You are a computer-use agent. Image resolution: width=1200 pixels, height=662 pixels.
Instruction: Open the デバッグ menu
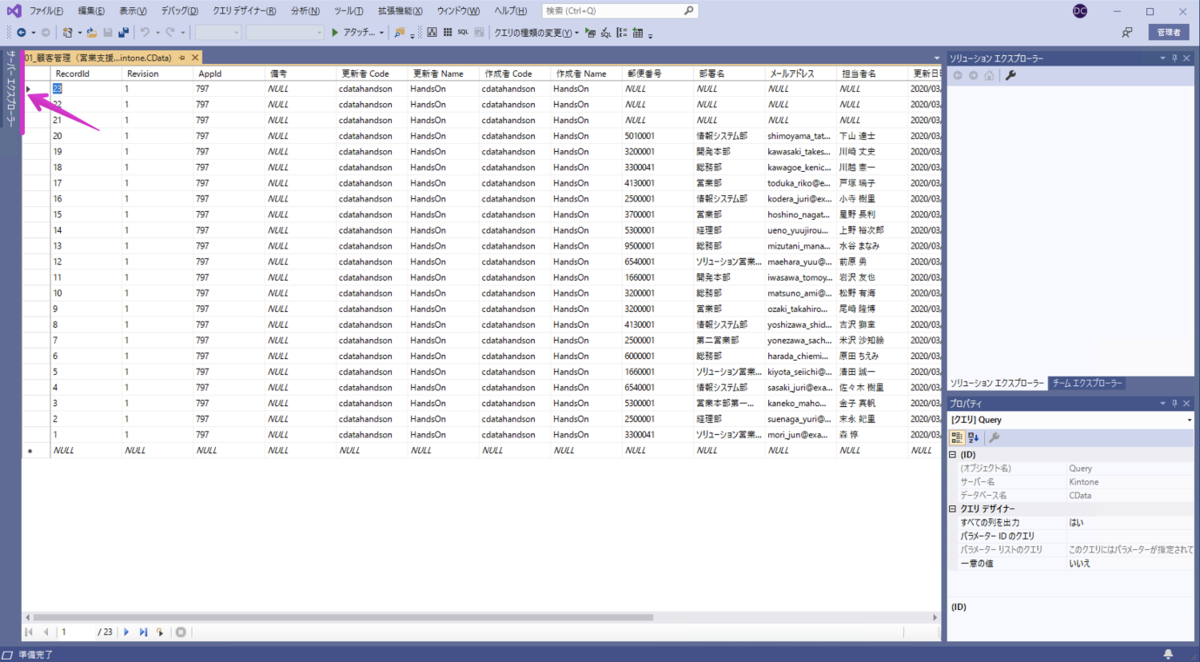(x=180, y=11)
